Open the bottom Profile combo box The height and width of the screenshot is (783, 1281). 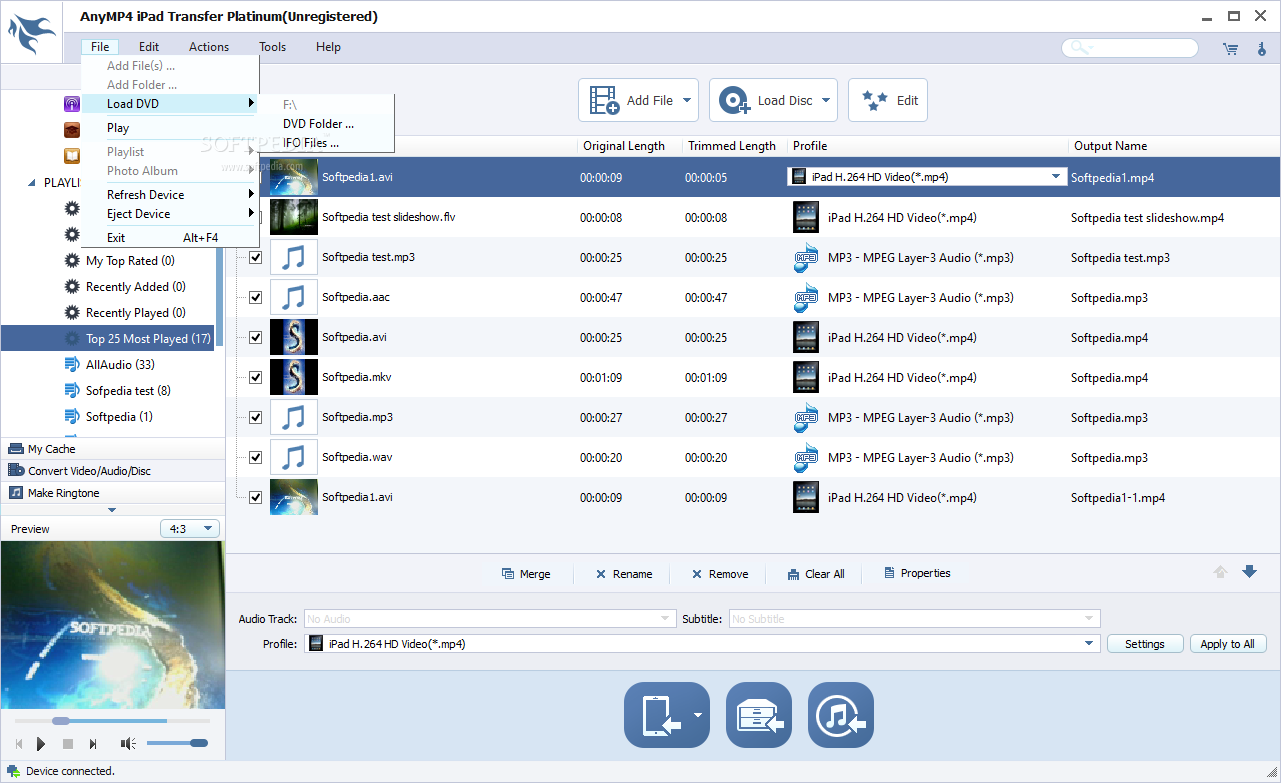click(702, 644)
